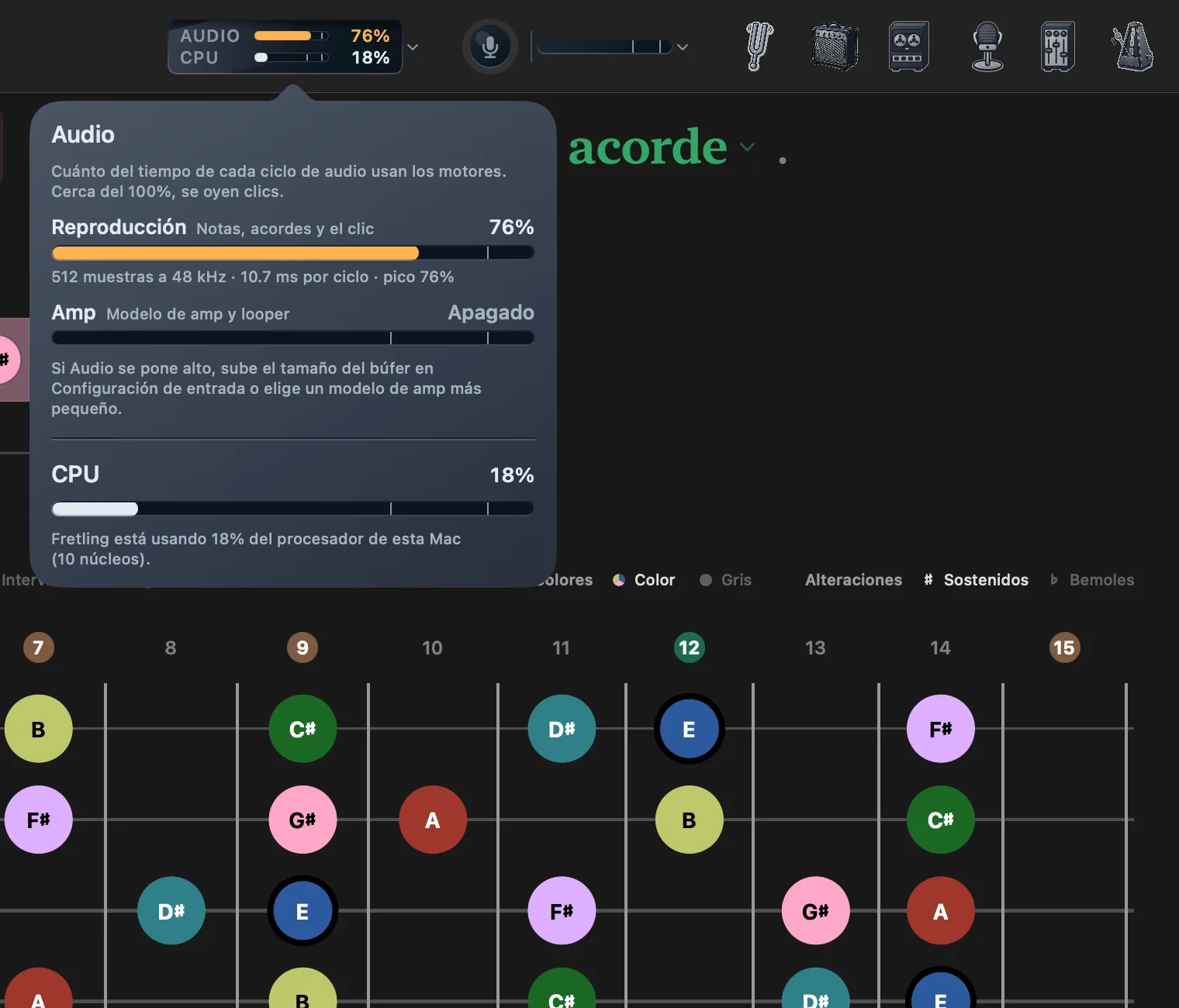Click the fret 7 marker
The image size is (1179, 1008).
coord(39,647)
